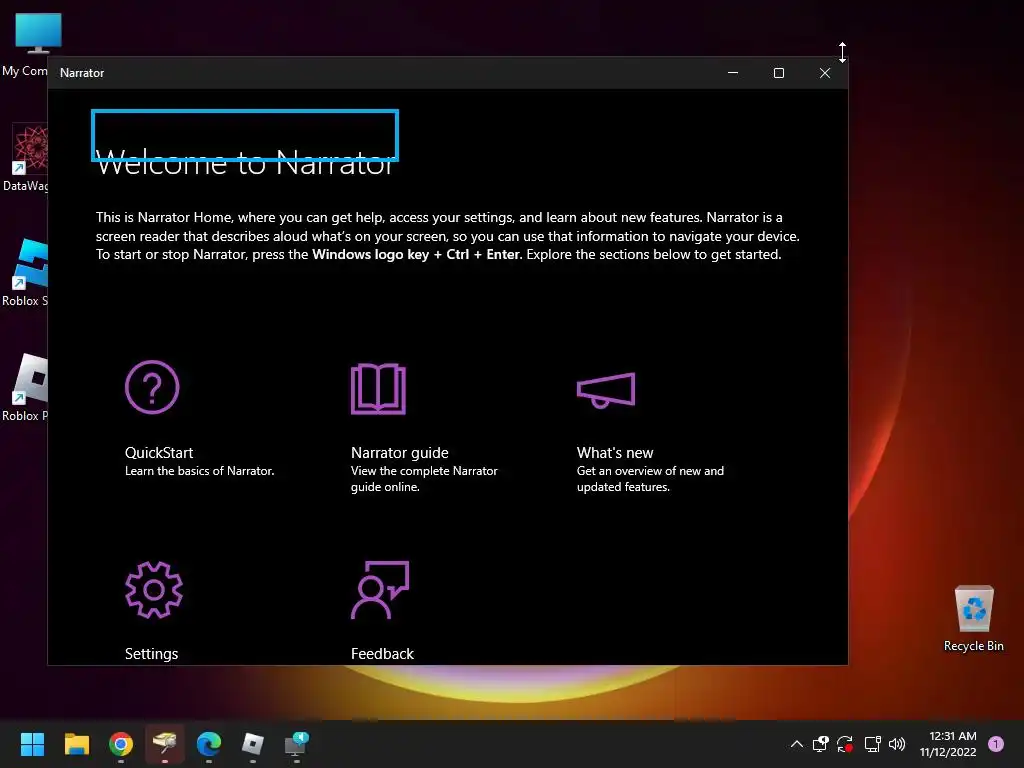1024x768 pixels.
Task: Click the Narrator window title text
Action: 82,72
